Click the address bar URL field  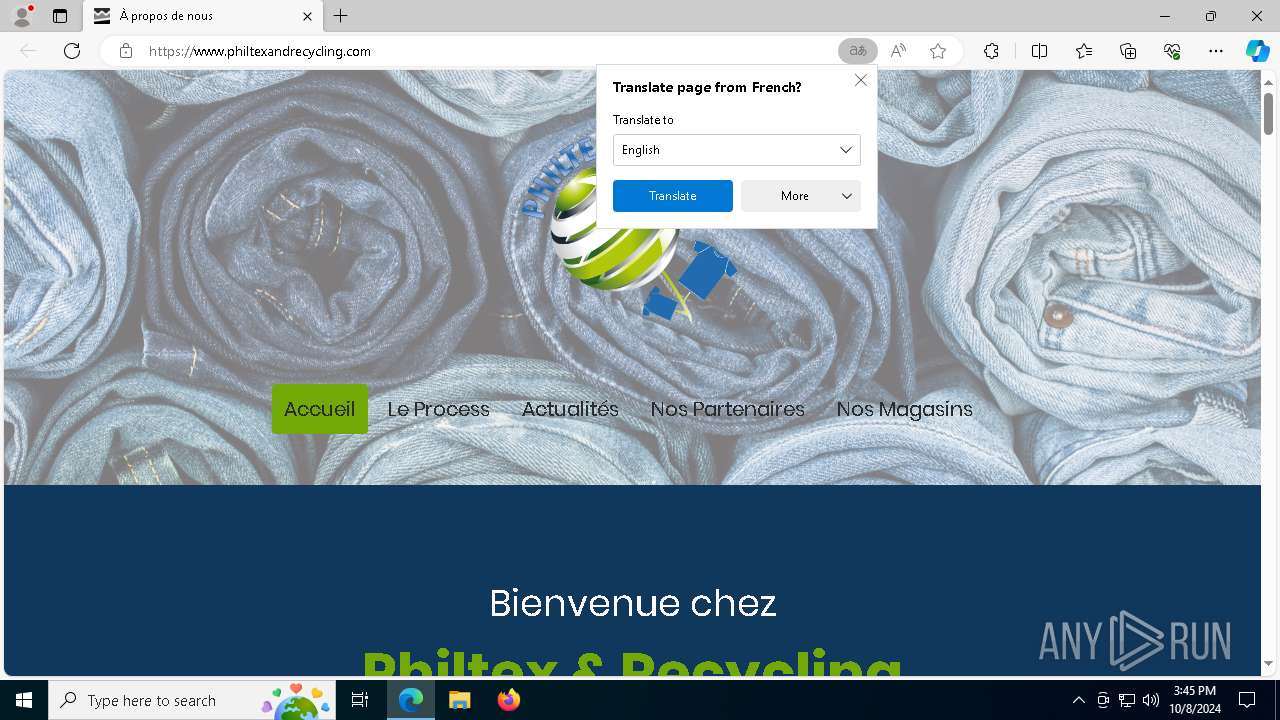(x=490, y=51)
